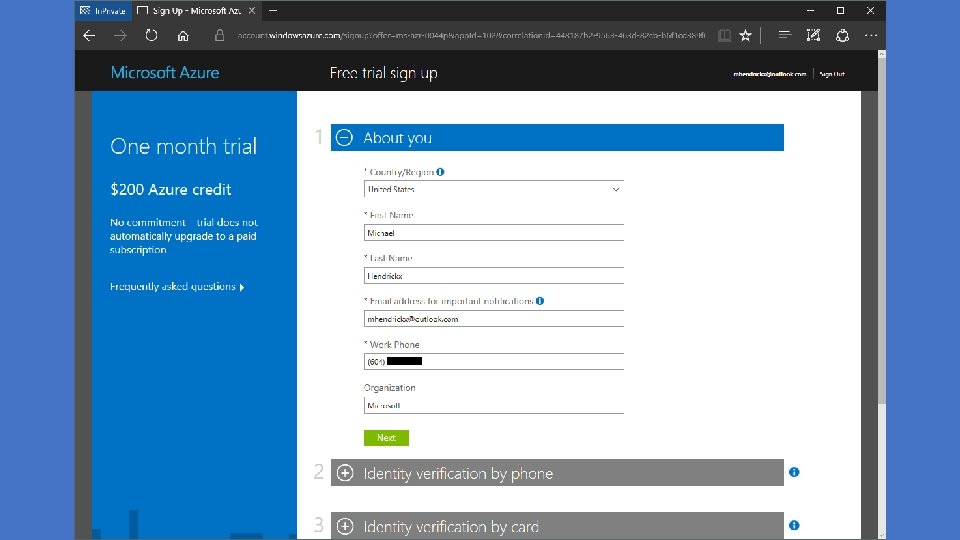Open the browser home page icon

click(x=183, y=36)
